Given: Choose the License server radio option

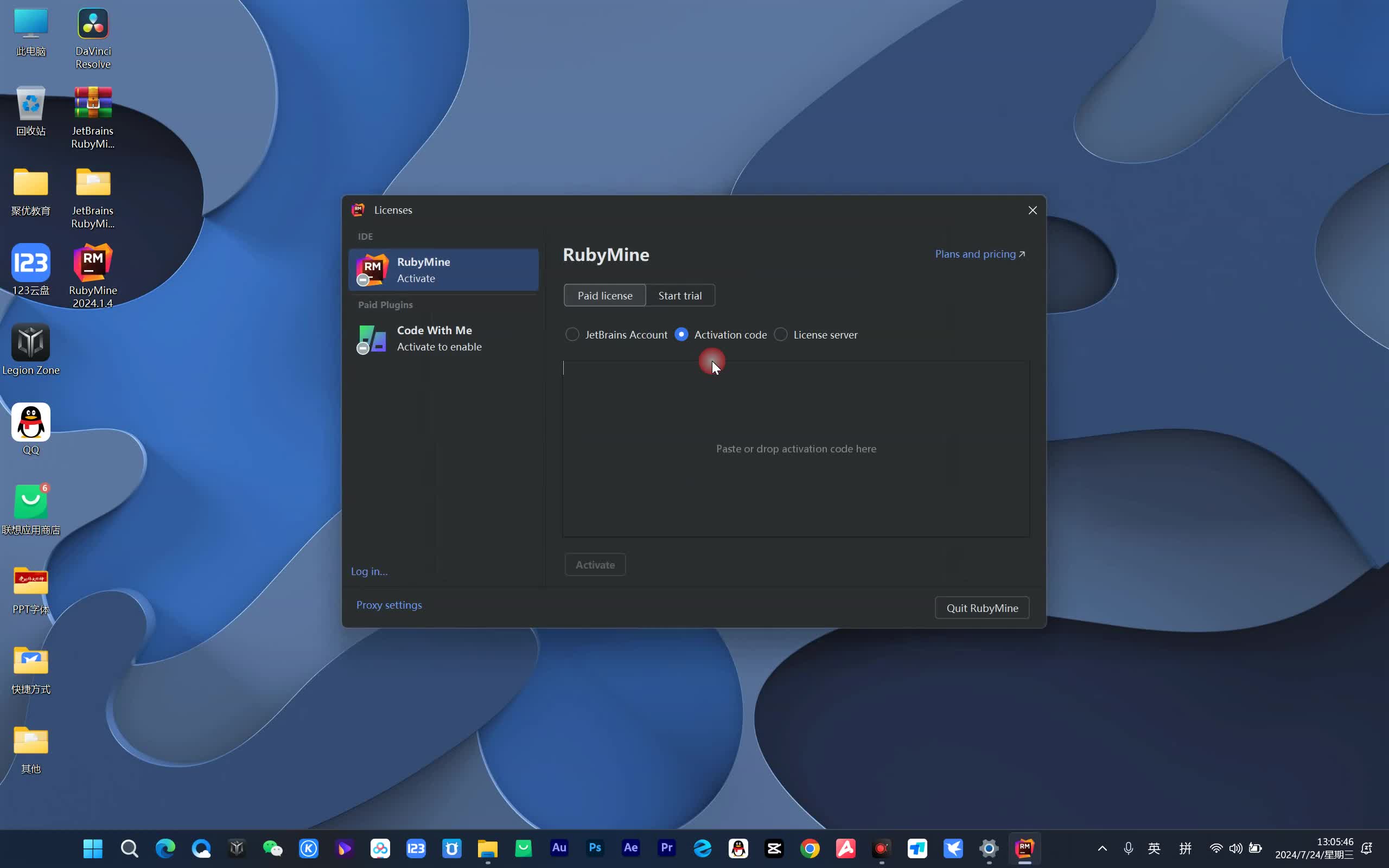Looking at the screenshot, I should 781,335.
